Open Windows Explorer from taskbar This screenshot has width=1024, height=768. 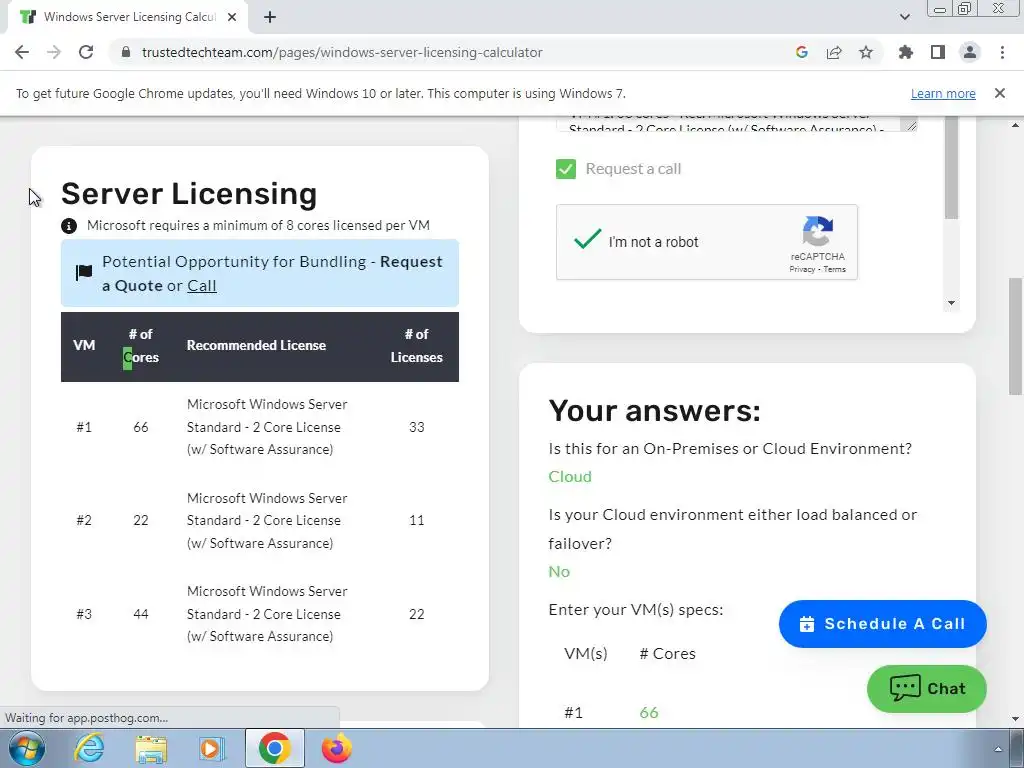coord(151,748)
